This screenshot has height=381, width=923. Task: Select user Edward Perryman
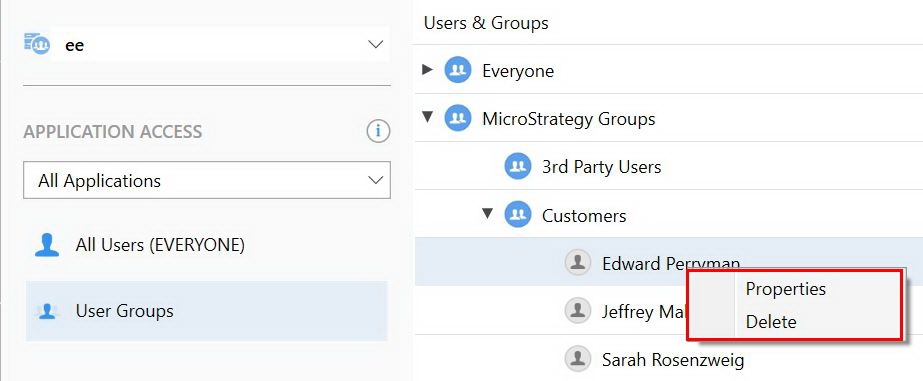click(669, 262)
